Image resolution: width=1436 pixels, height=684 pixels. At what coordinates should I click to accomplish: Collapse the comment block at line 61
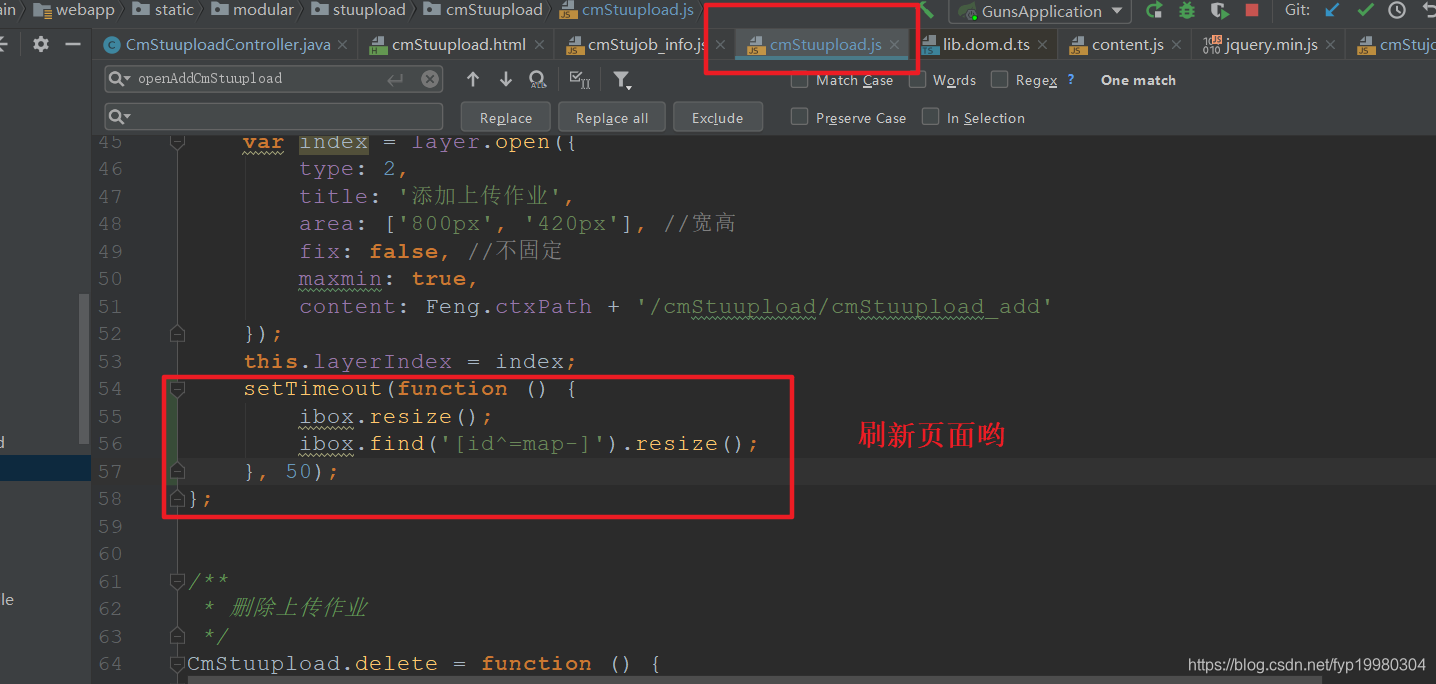[x=177, y=581]
